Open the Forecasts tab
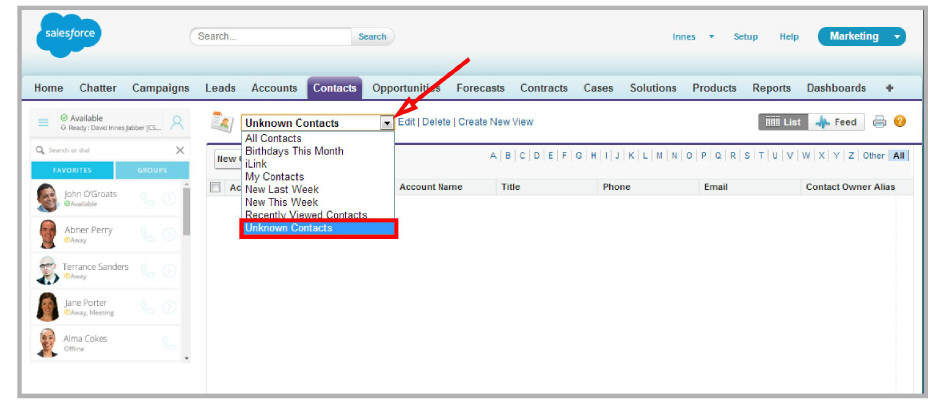Viewport: 945px width, 406px height. [x=480, y=88]
